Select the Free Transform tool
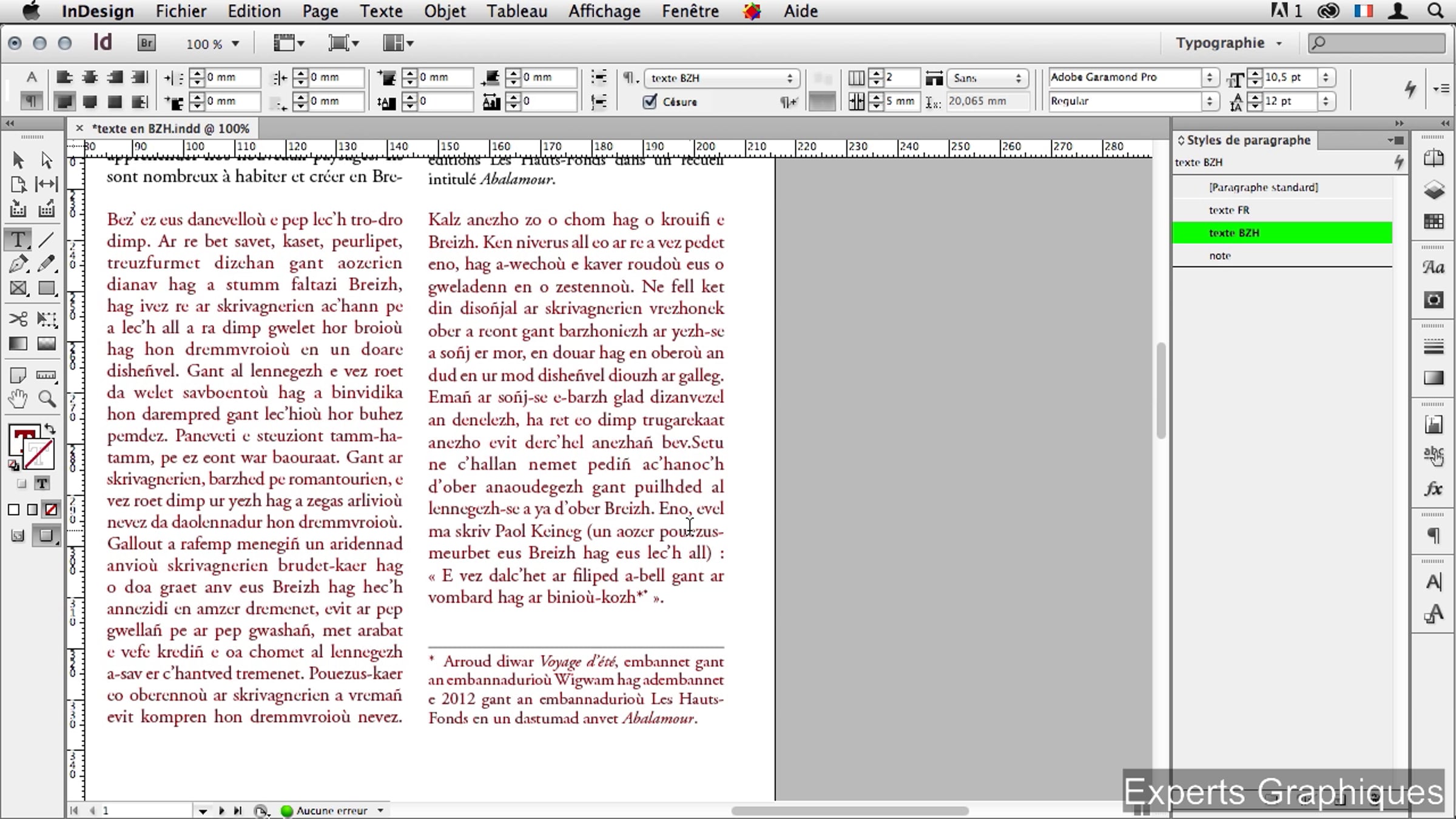The width and height of the screenshot is (1456, 819). point(47,319)
